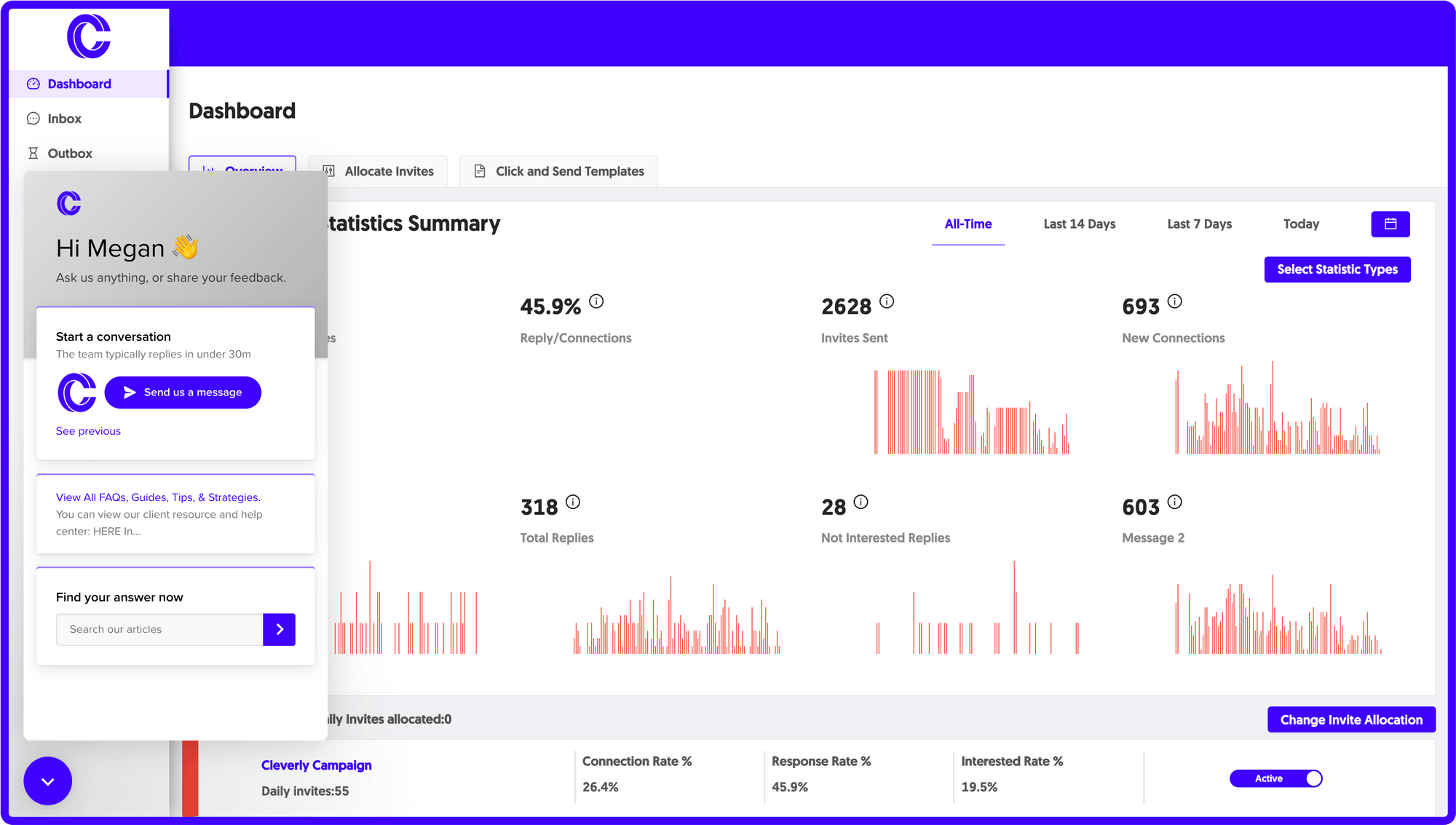Screen dimensions: 1456x825
Task: Open the Inbox from the sidebar
Action: pos(64,118)
